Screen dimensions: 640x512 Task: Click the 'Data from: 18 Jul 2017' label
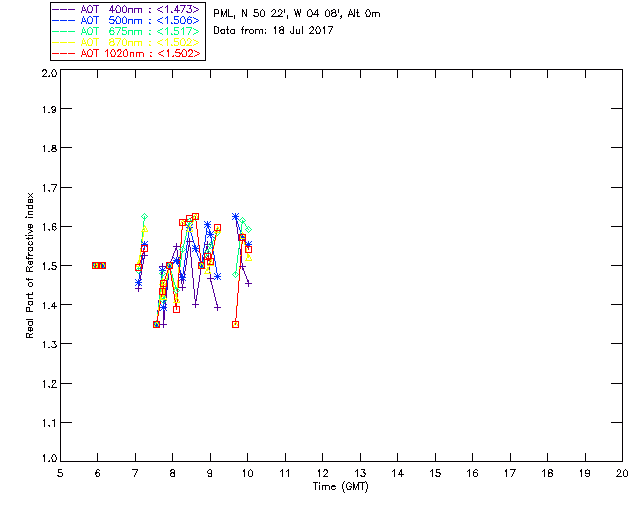coord(275,32)
